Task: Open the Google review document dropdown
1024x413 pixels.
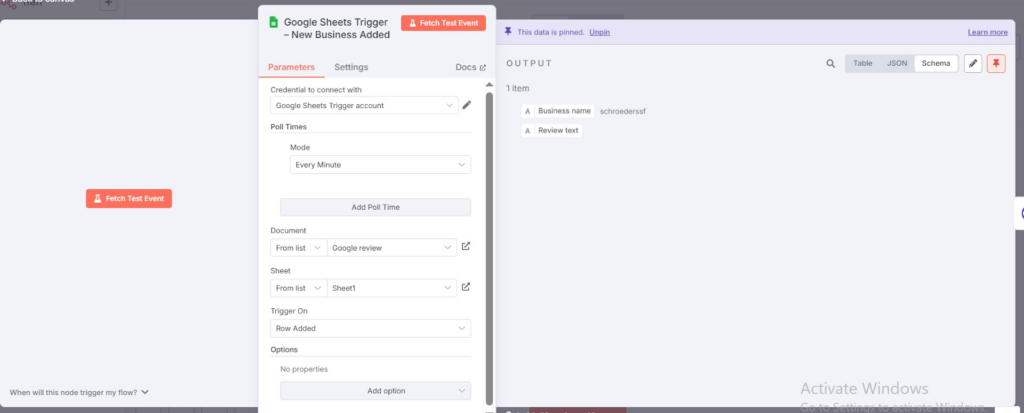Action: [x=392, y=248]
